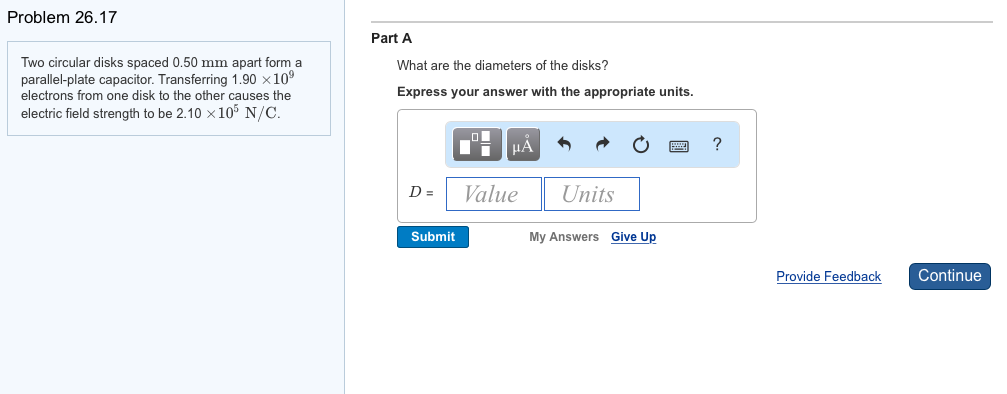This screenshot has width=1007, height=394.
Task: Focus the Value input field
Action: click(x=494, y=194)
